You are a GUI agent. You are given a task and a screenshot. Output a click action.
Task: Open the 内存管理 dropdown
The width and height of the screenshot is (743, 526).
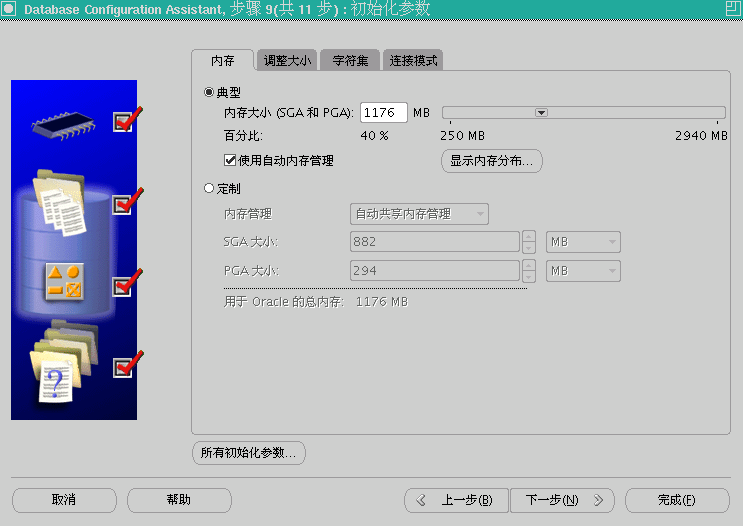pos(419,214)
